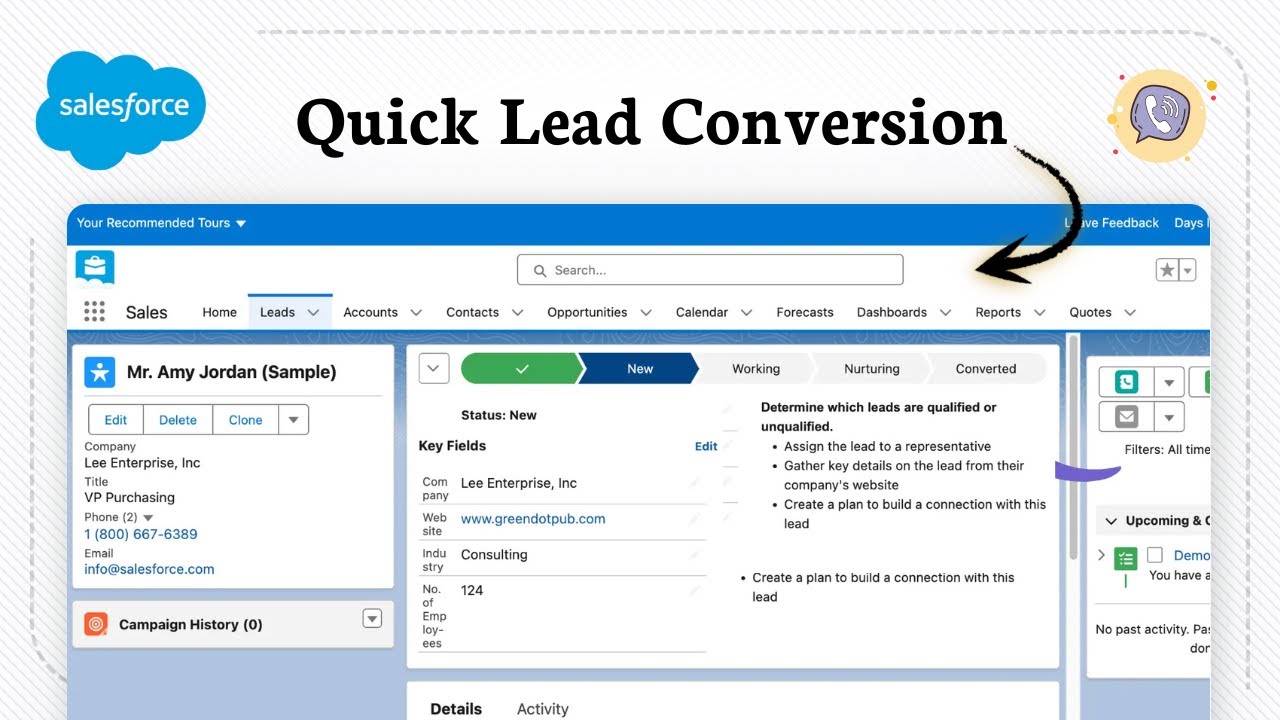Click the green task icon beside Demo
Image resolution: width=1280 pixels, height=720 pixels.
[x=1126, y=559]
